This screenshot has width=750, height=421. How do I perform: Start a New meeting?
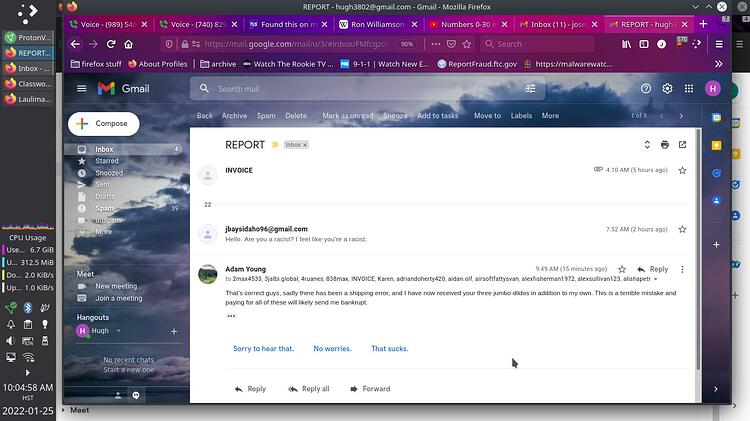pyautogui.click(x=116, y=286)
